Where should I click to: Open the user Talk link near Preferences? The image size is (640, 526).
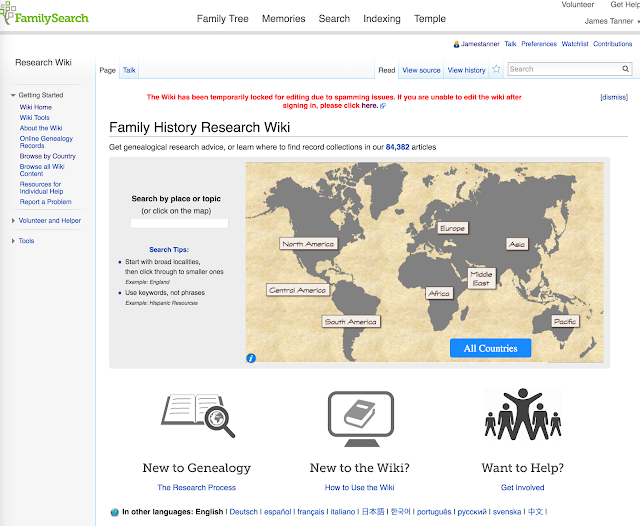[510, 44]
